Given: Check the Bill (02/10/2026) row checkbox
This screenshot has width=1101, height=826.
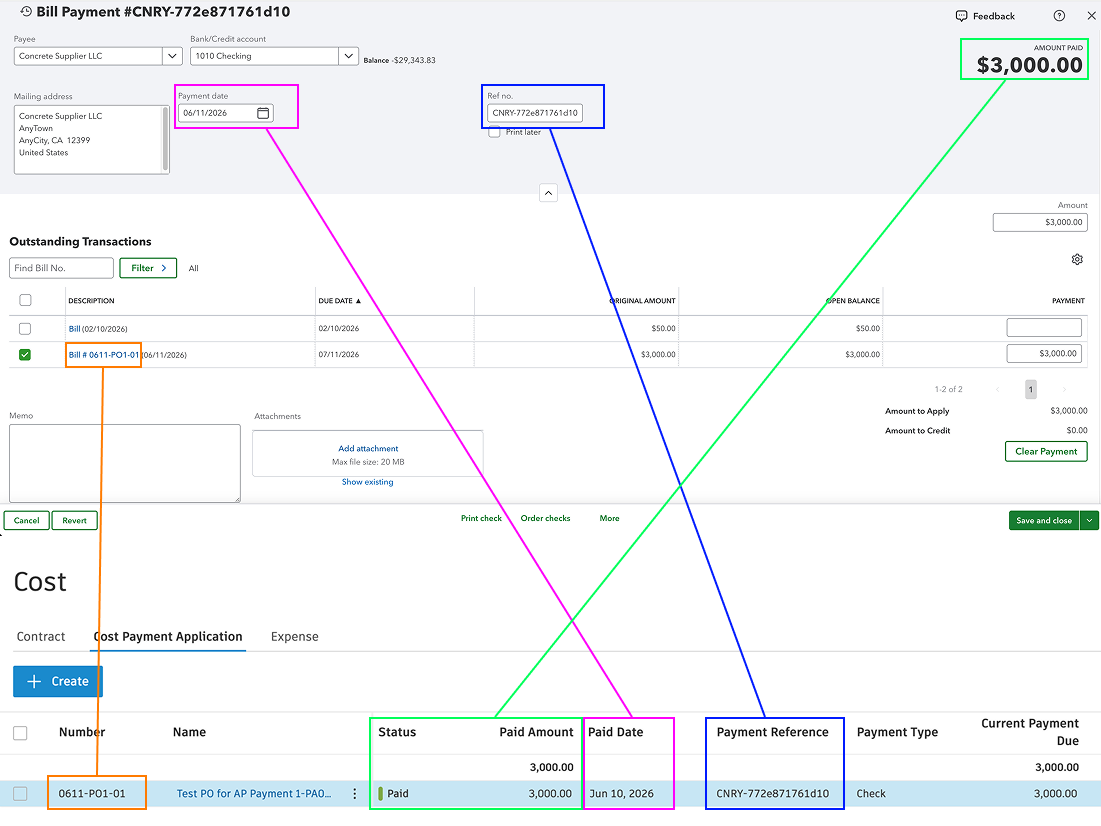Looking at the screenshot, I should pyautogui.click(x=25, y=328).
